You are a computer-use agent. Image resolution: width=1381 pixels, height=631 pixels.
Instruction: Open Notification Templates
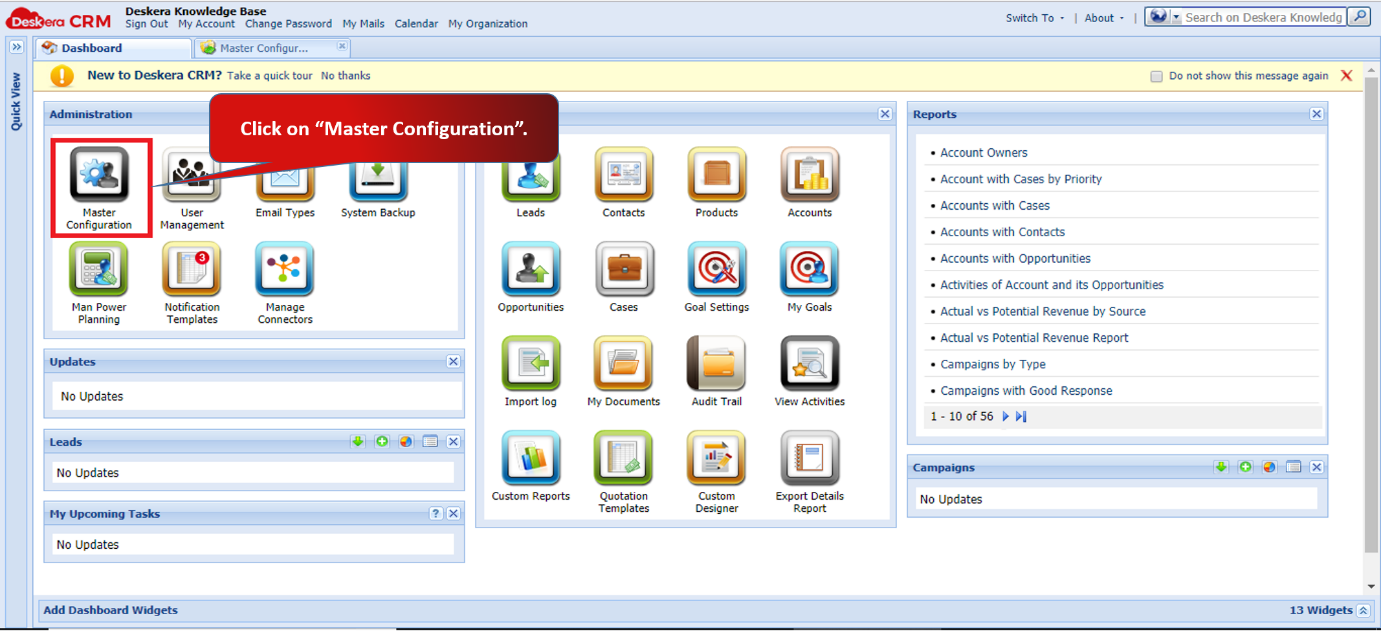tap(192, 271)
